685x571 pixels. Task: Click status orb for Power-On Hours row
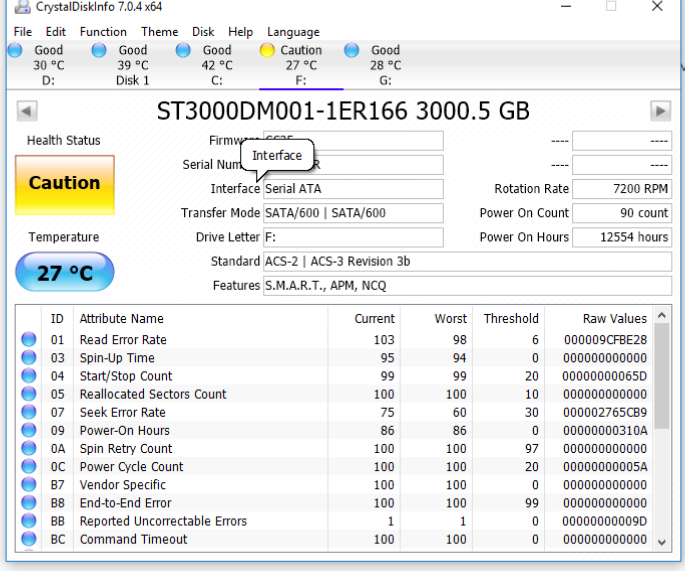(29, 430)
